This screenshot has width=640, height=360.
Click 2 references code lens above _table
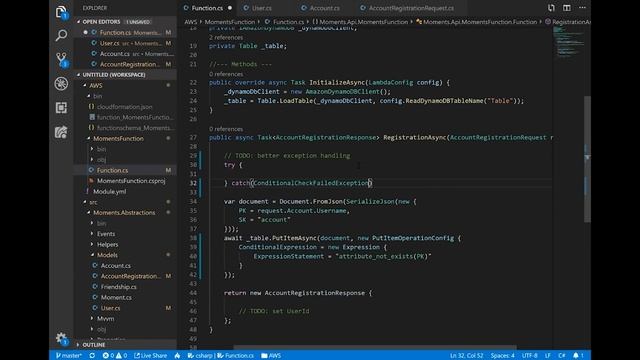click(226, 37)
